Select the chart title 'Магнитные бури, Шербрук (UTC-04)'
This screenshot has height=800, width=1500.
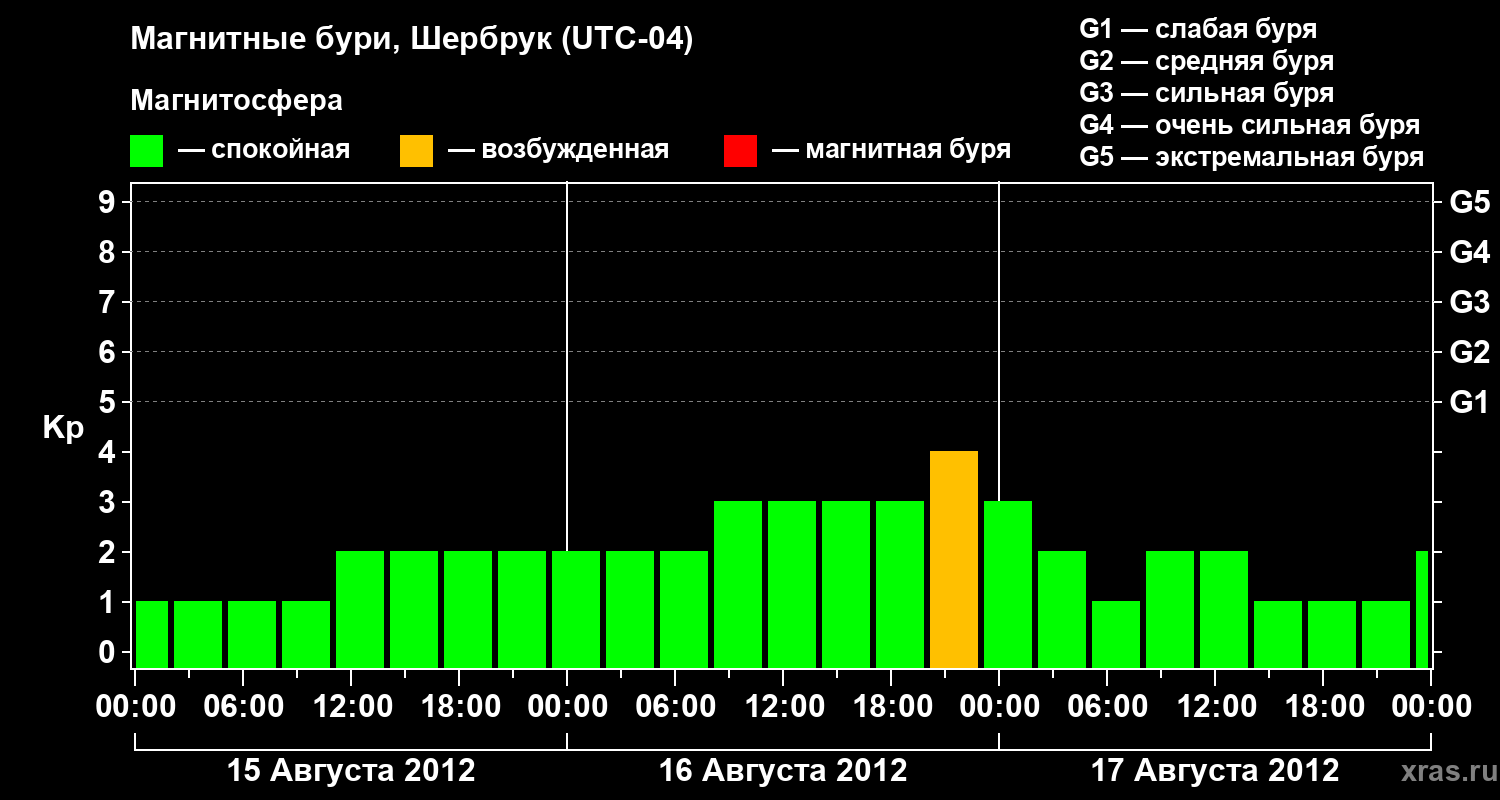click(x=412, y=41)
